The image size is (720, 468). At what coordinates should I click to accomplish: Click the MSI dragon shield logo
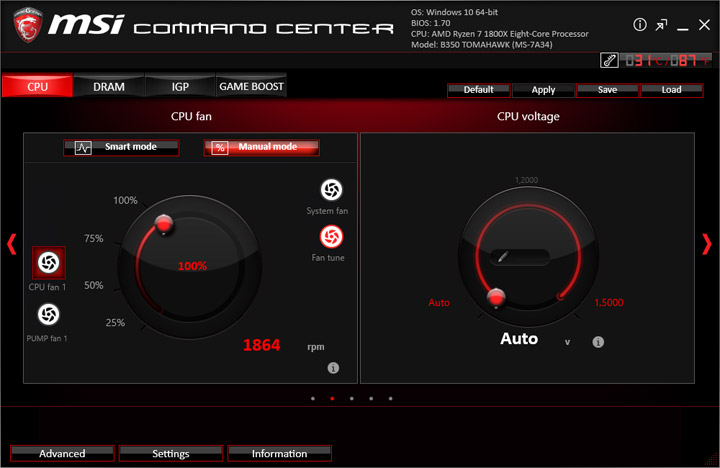coord(28,25)
